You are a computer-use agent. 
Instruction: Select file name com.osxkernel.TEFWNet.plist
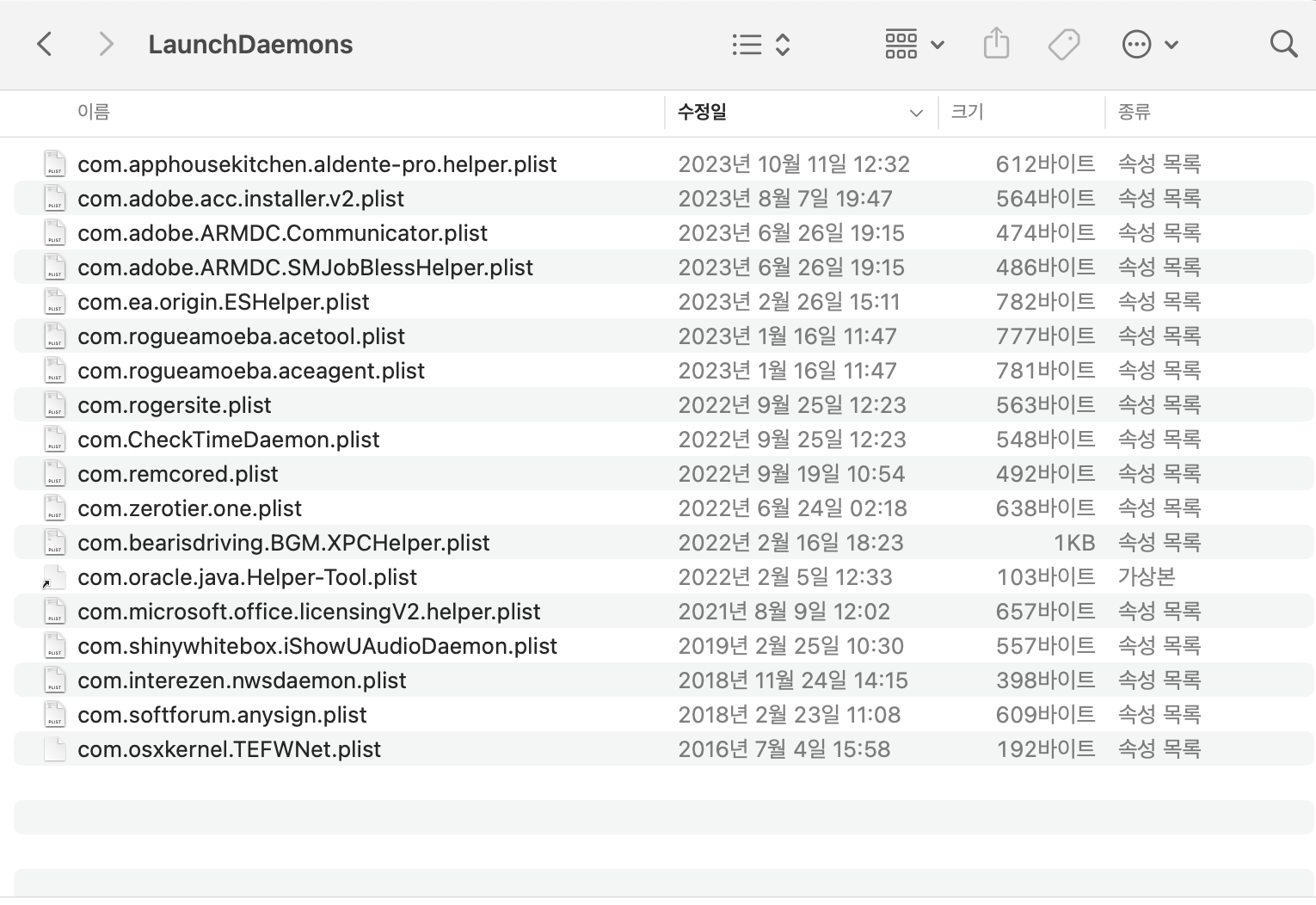229,749
